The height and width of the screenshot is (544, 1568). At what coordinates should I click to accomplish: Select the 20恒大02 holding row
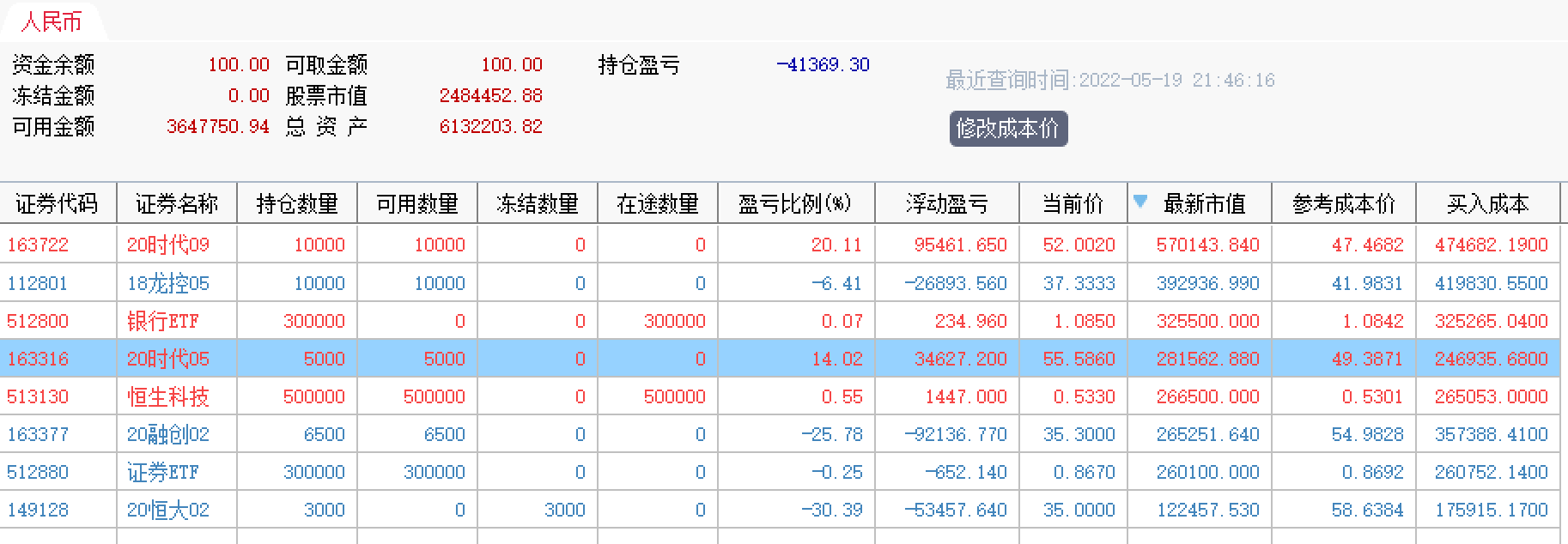click(780, 510)
